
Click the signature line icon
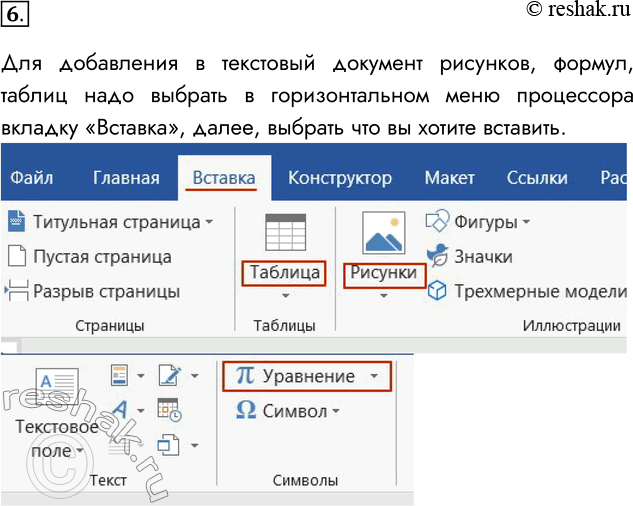point(169,376)
